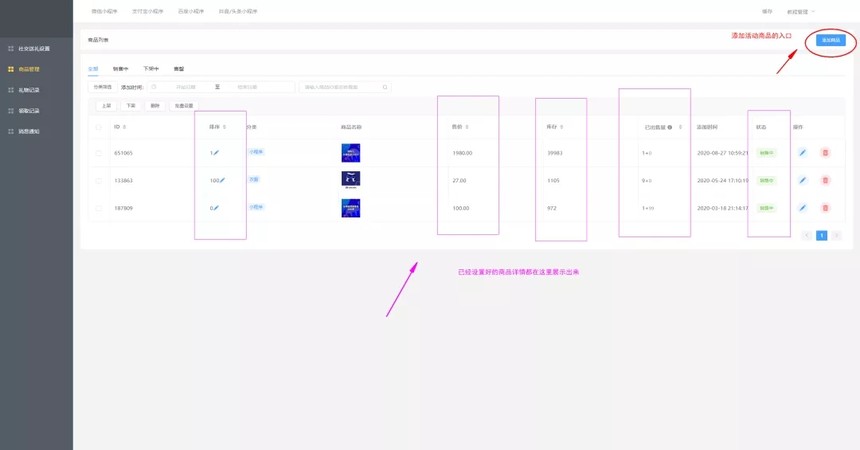Sort the table by the 库存 column
860x450 pixels.
tap(554, 127)
